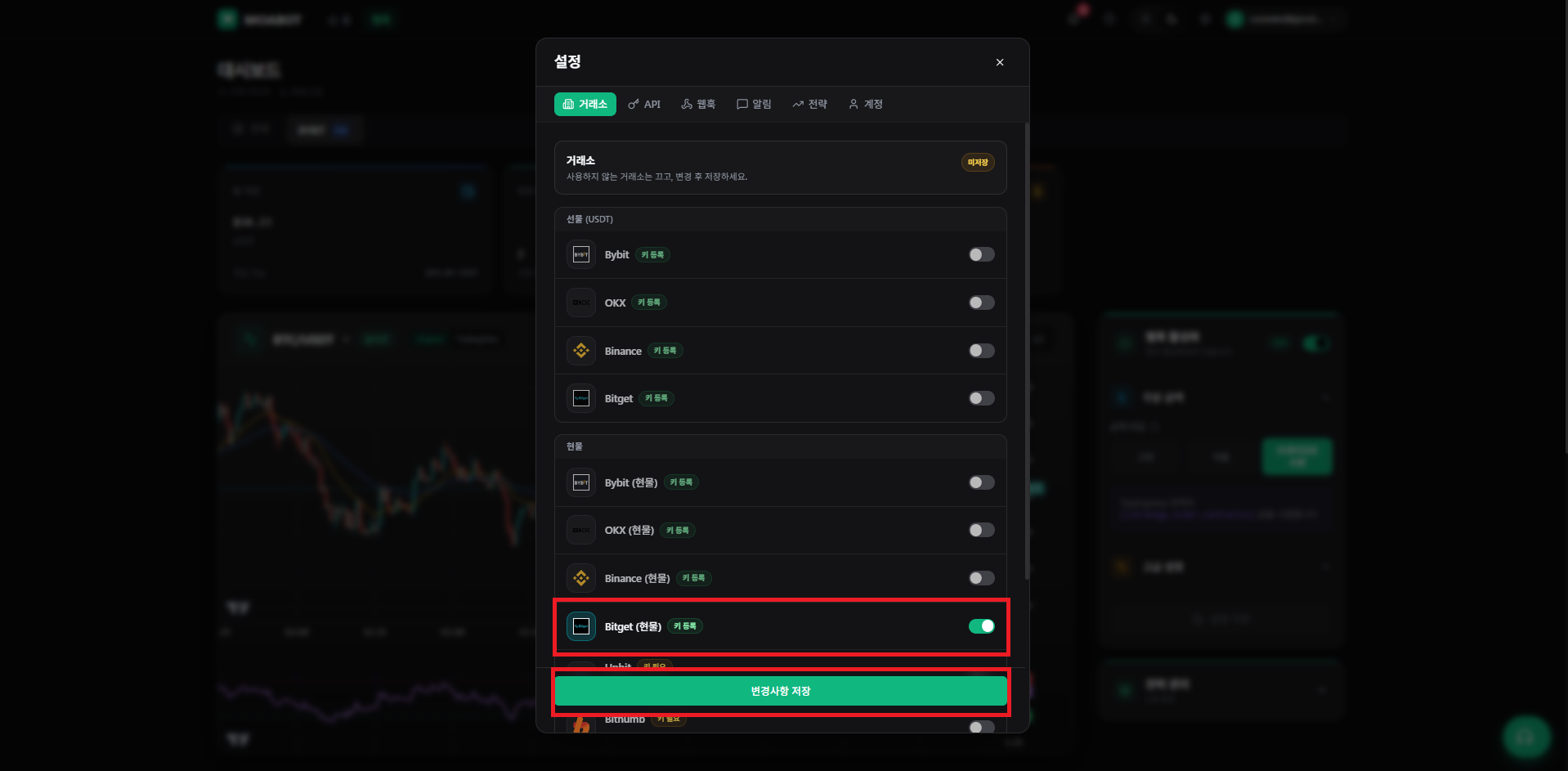Switch to the 전략 tab

tap(809, 104)
